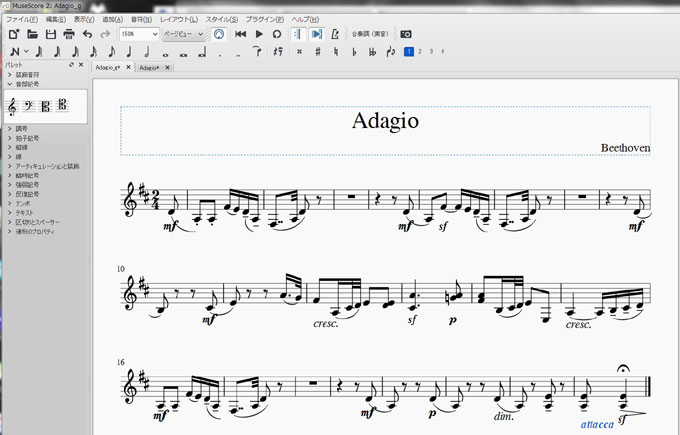Click the Print icon in toolbar
Image resolution: width=680 pixels, height=435 pixels.
coord(68,34)
